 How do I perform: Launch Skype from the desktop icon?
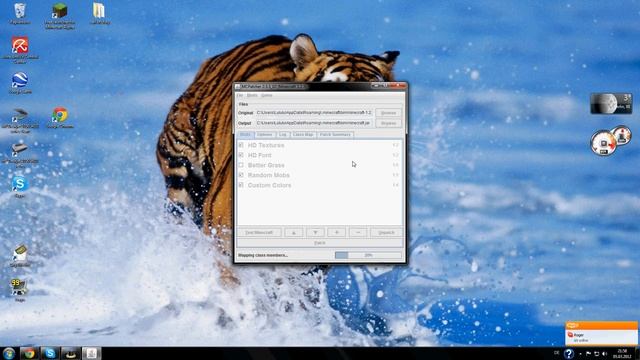coord(20,184)
